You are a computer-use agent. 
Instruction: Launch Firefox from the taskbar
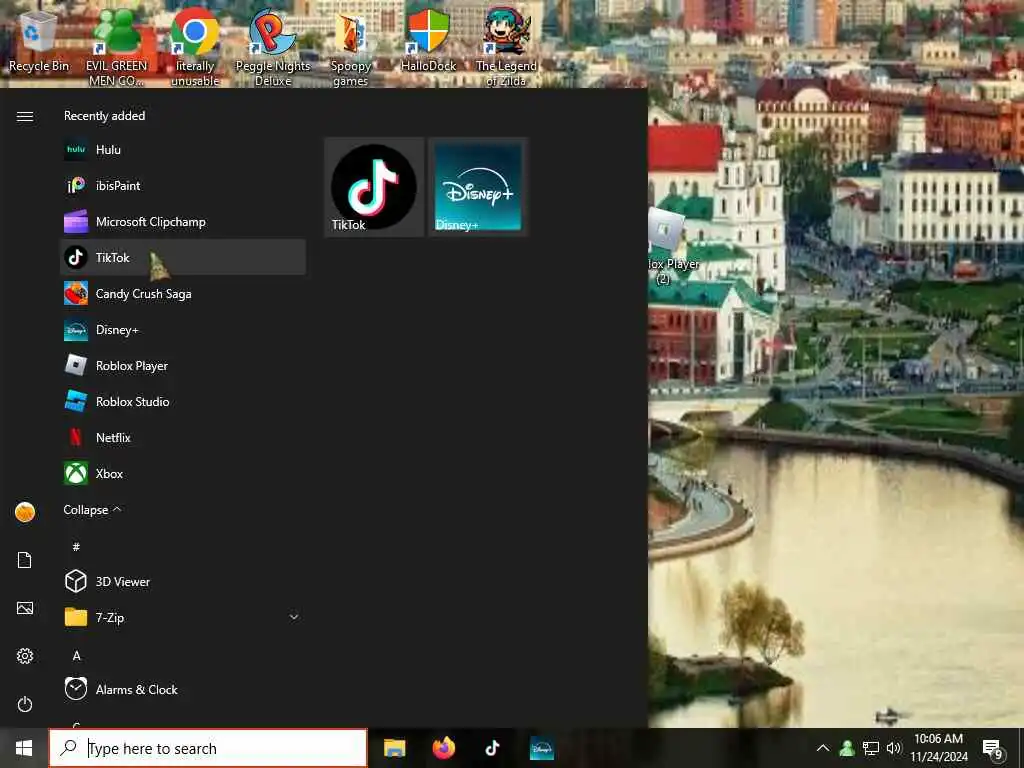443,748
